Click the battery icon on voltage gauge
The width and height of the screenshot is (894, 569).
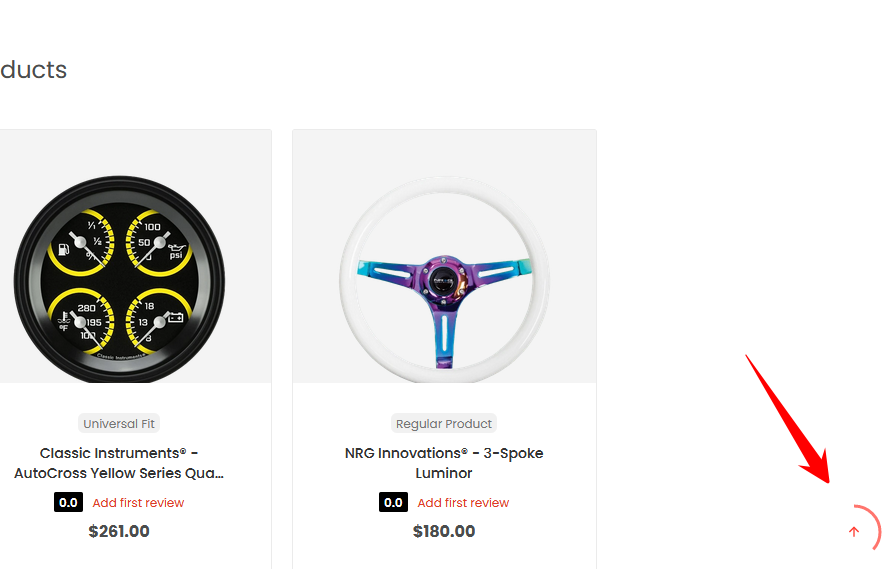click(x=176, y=318)
